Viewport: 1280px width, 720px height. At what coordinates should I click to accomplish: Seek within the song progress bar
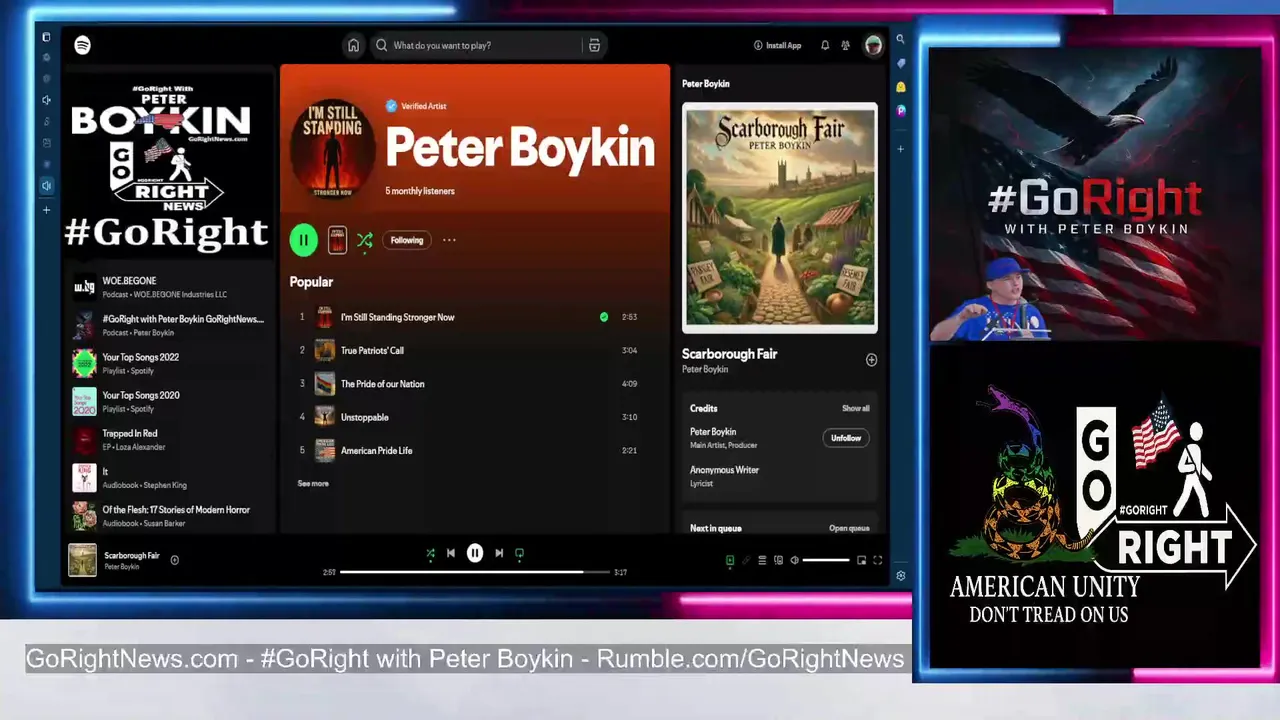pyautogui.click(x=475, y=572)
